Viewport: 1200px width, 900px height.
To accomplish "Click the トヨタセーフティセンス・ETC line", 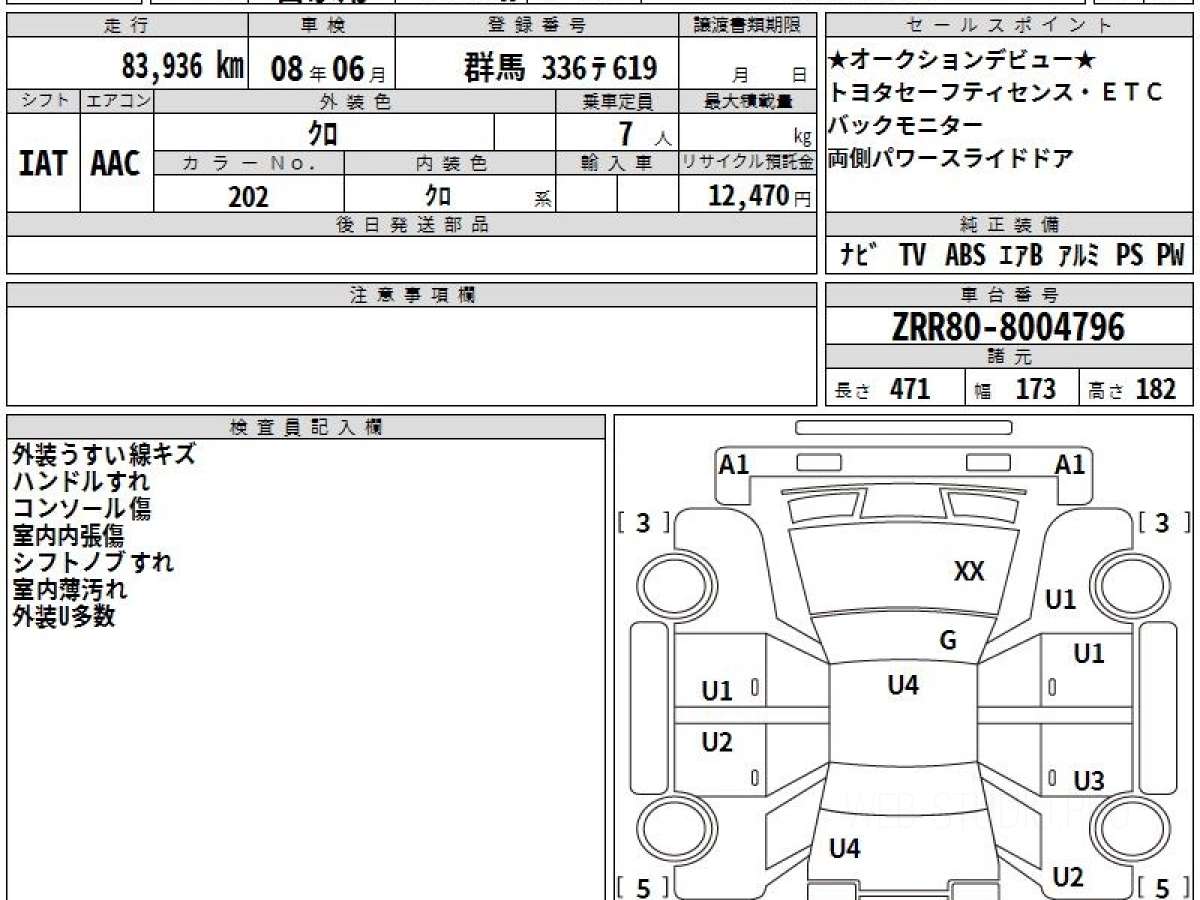I will point(996,93).
